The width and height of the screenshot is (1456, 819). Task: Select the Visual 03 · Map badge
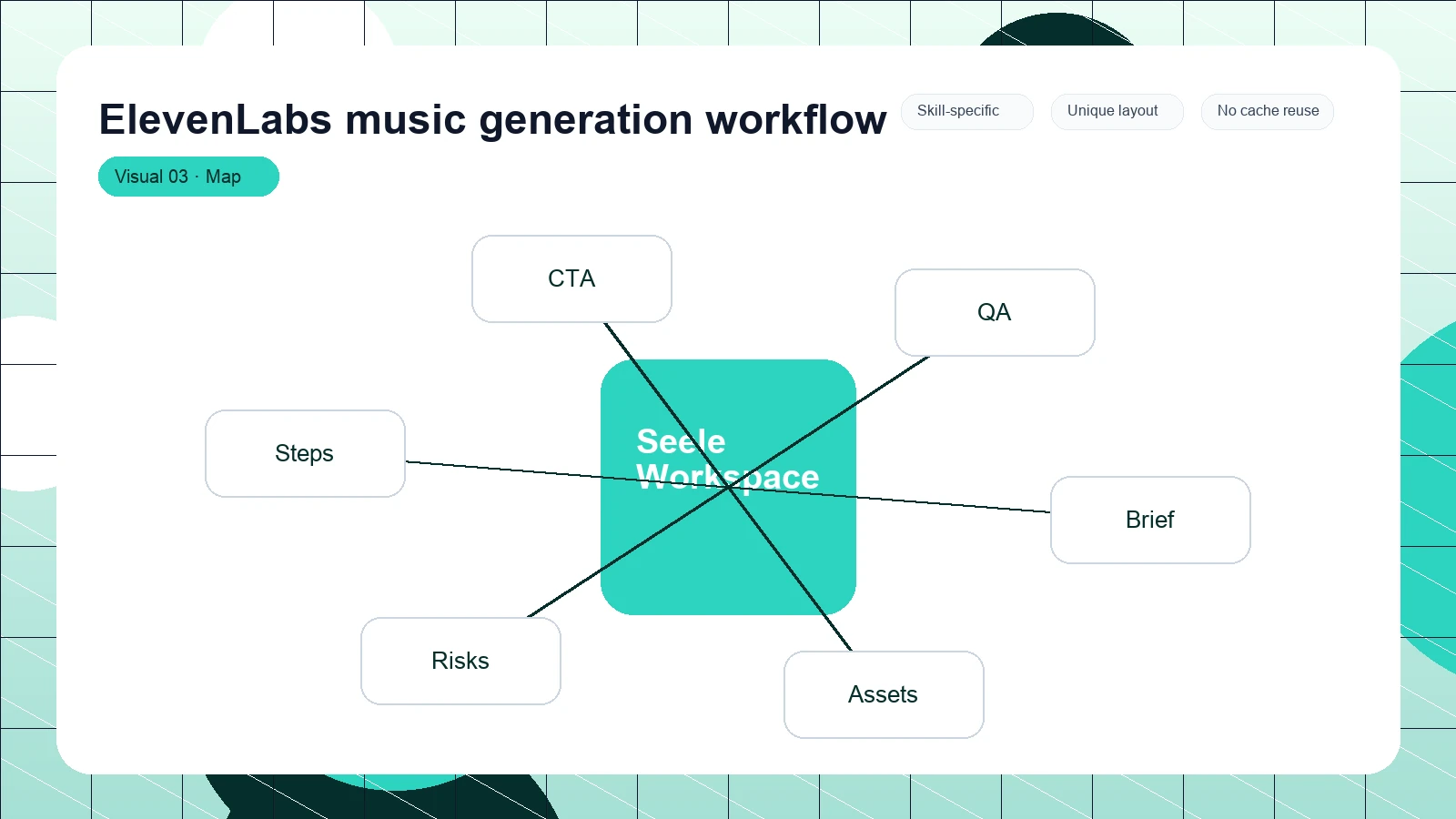click(x=188, y=177)
